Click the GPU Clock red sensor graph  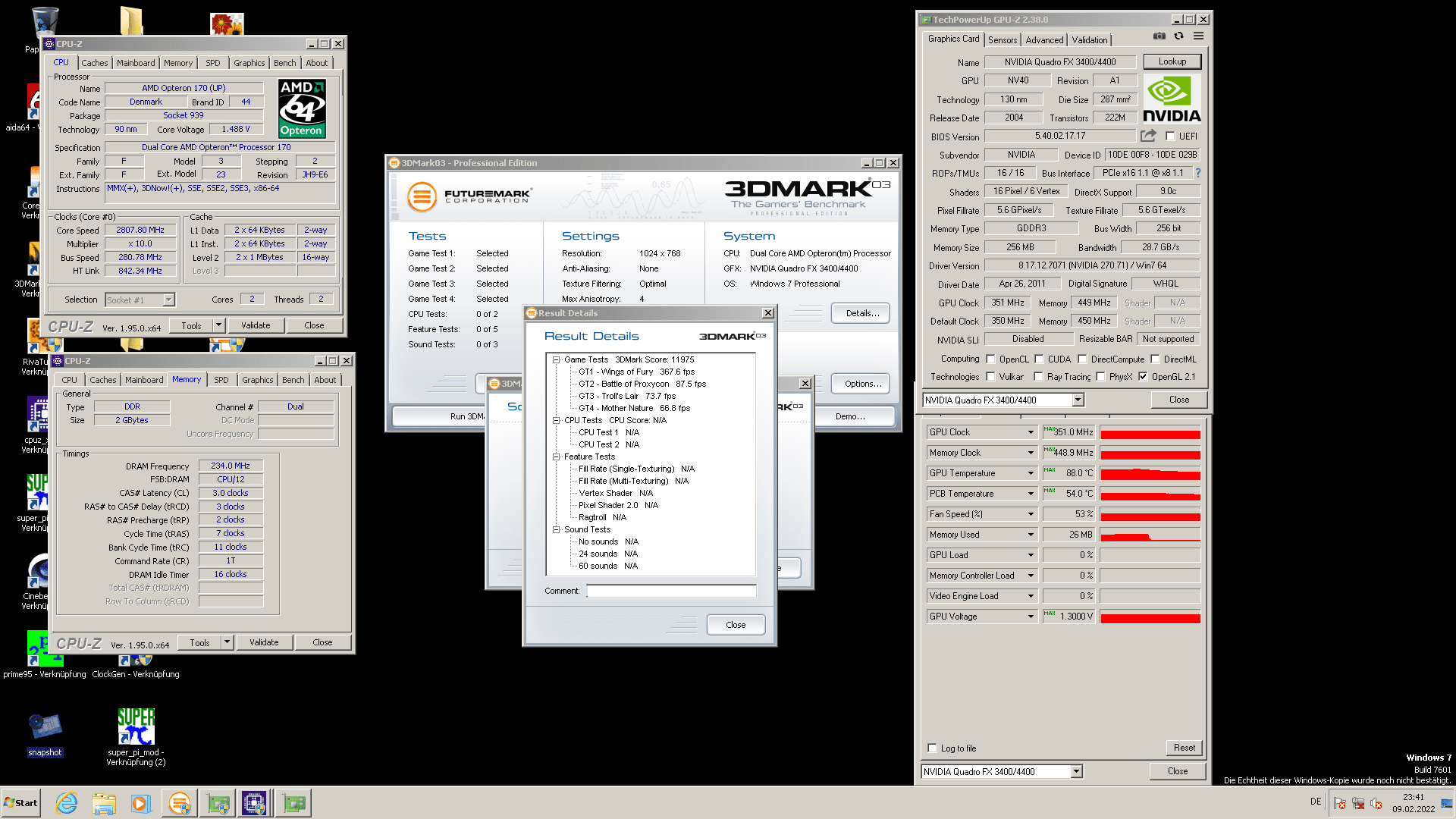(x=1150, y=432)
